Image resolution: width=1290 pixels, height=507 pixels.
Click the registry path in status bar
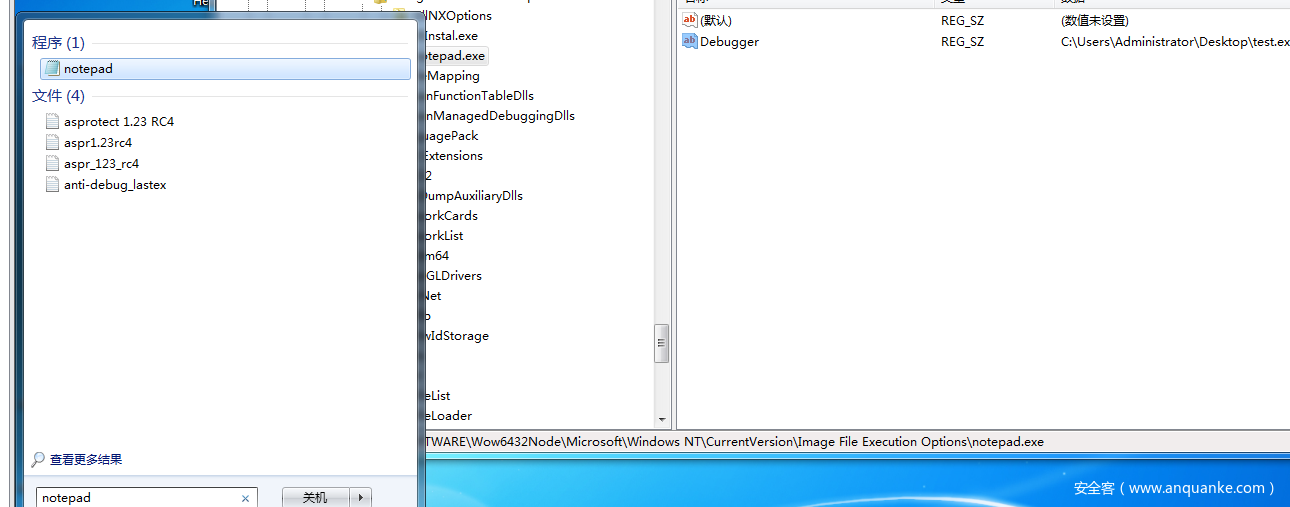pos(734,441)
